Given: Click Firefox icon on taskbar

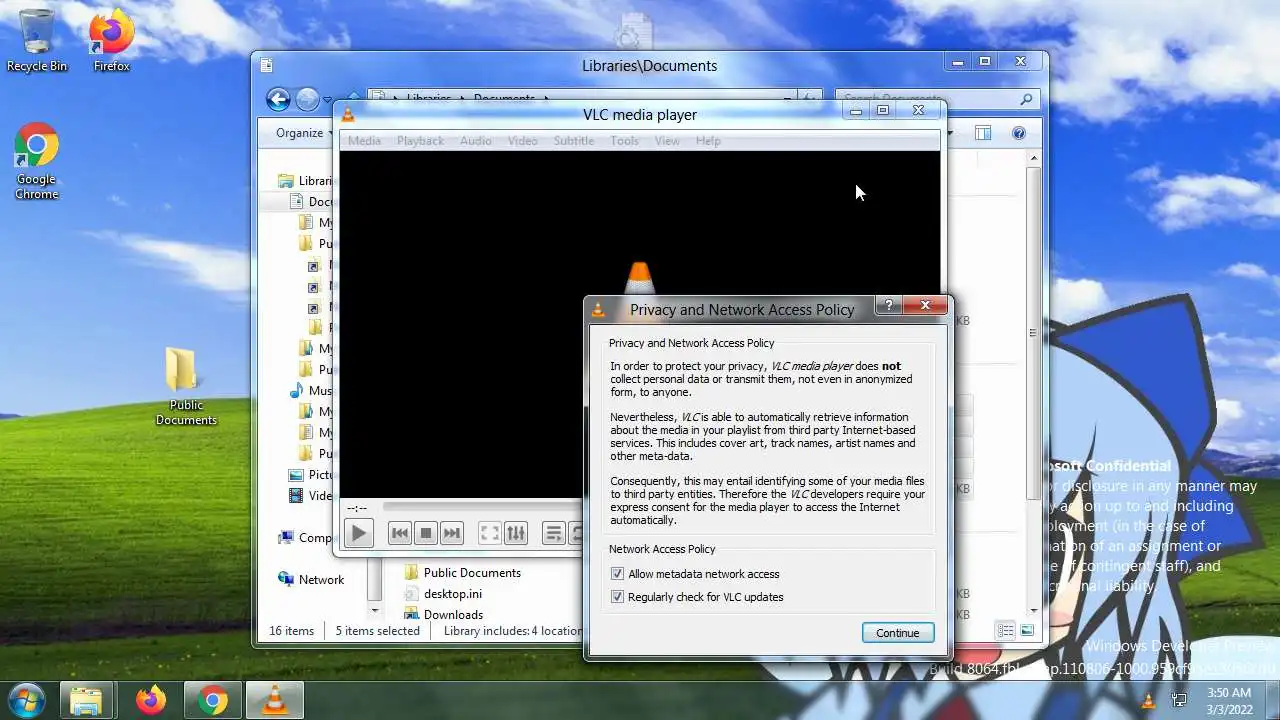Looking at the screenshot, I should tap(151, 701).
